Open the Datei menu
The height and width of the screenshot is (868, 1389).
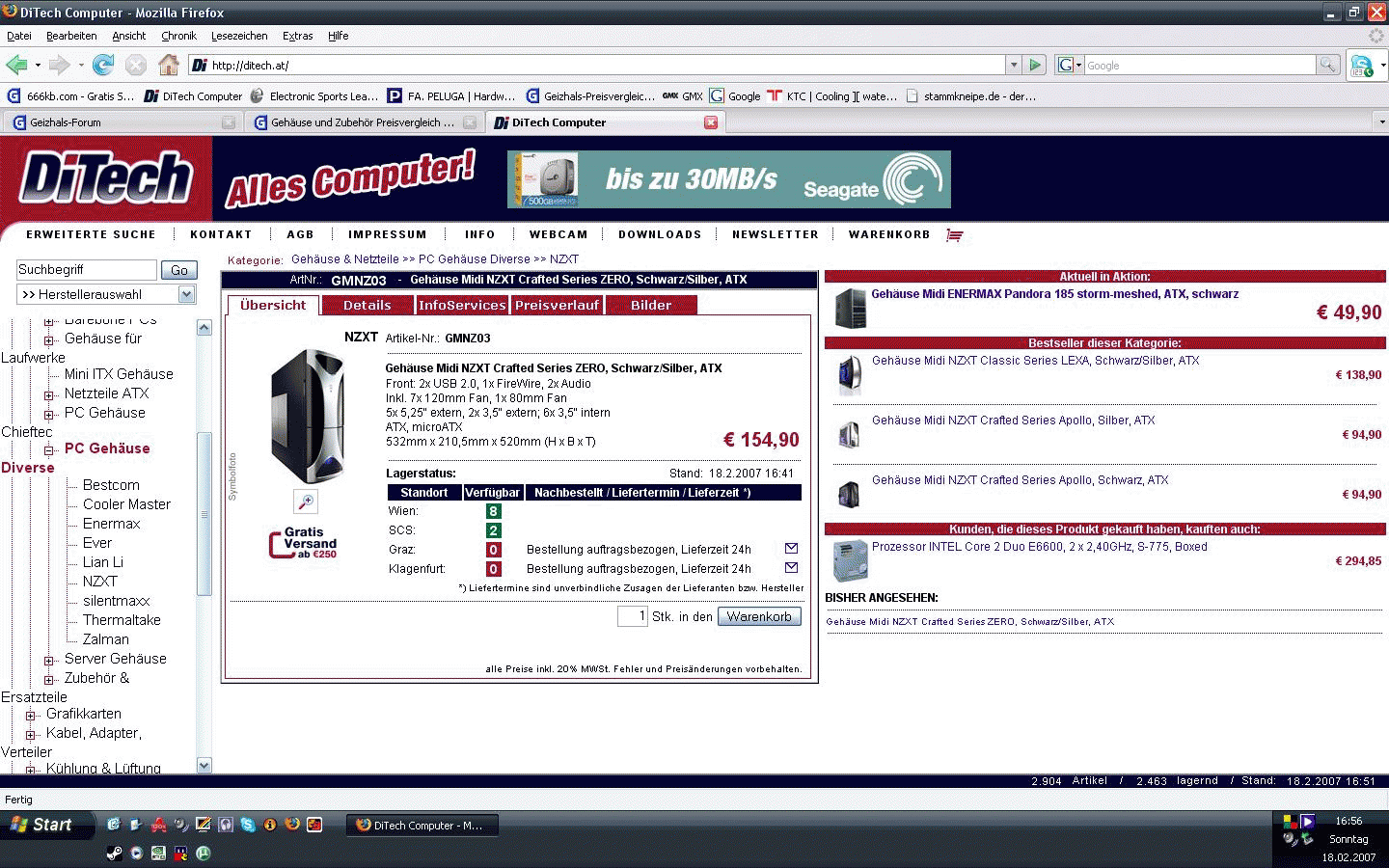[19, 36]
